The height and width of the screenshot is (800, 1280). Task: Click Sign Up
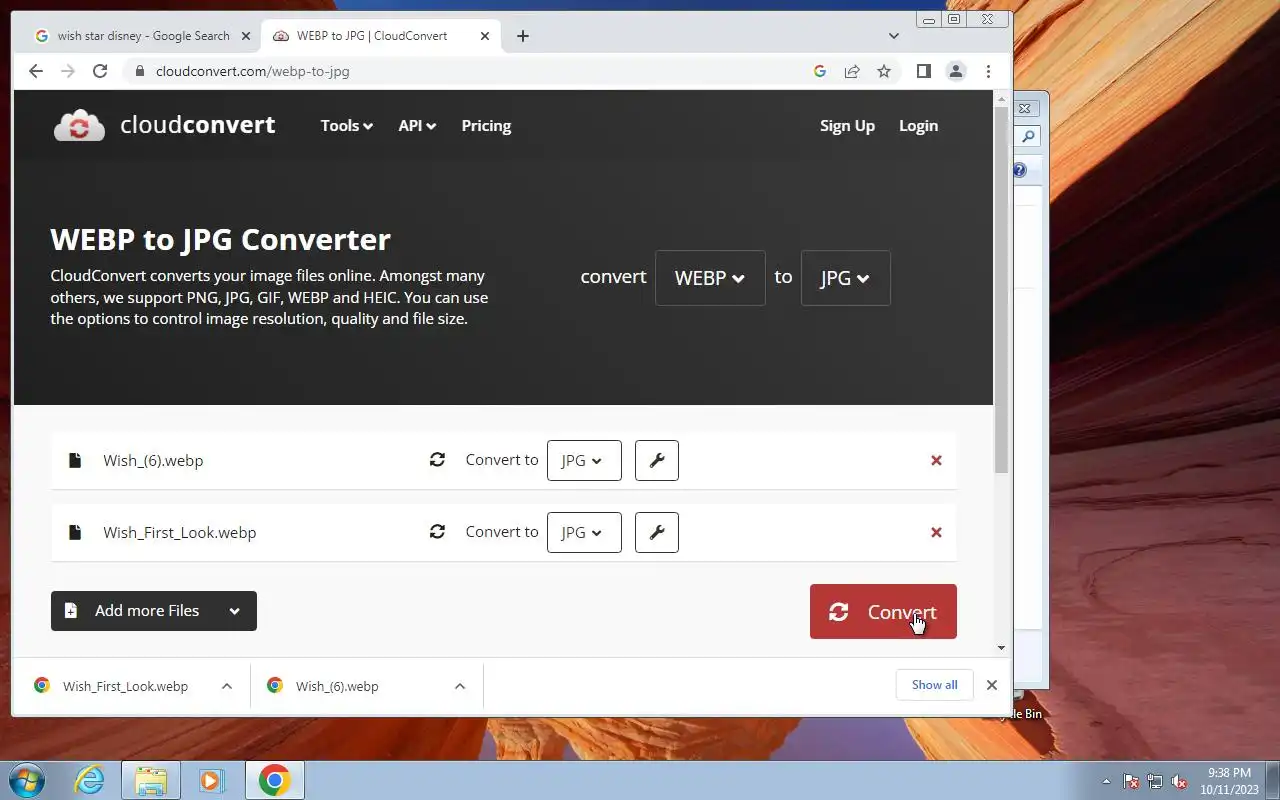847,126
